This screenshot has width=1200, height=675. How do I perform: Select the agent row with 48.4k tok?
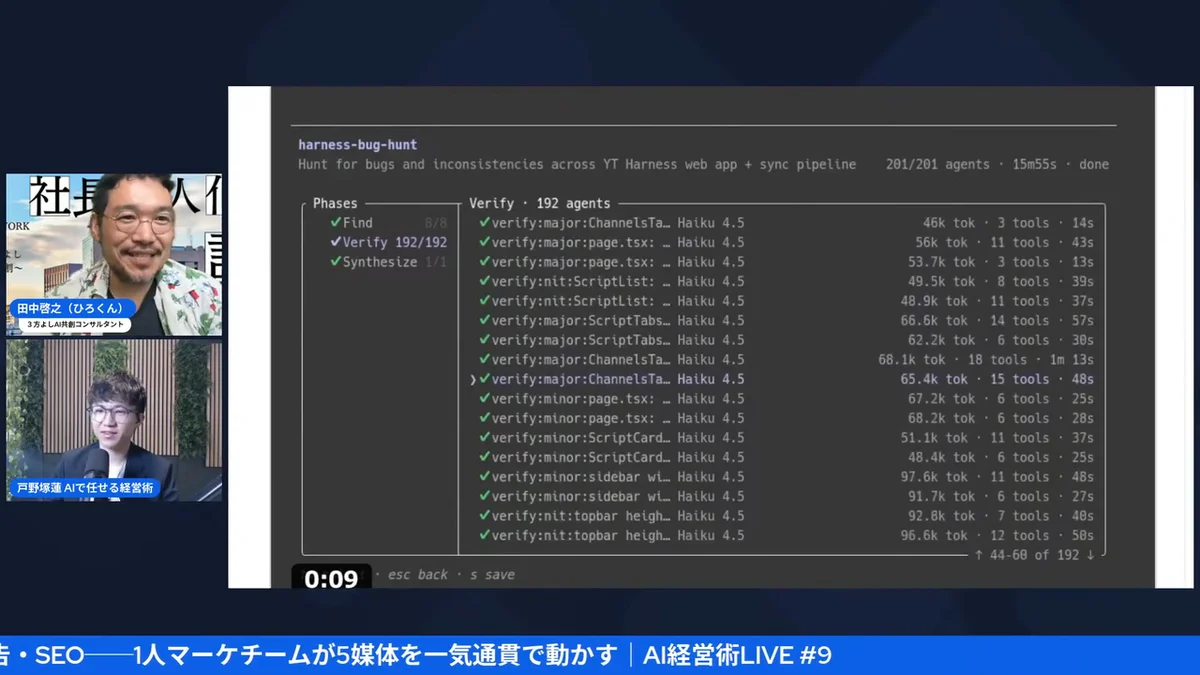point(786,458)
